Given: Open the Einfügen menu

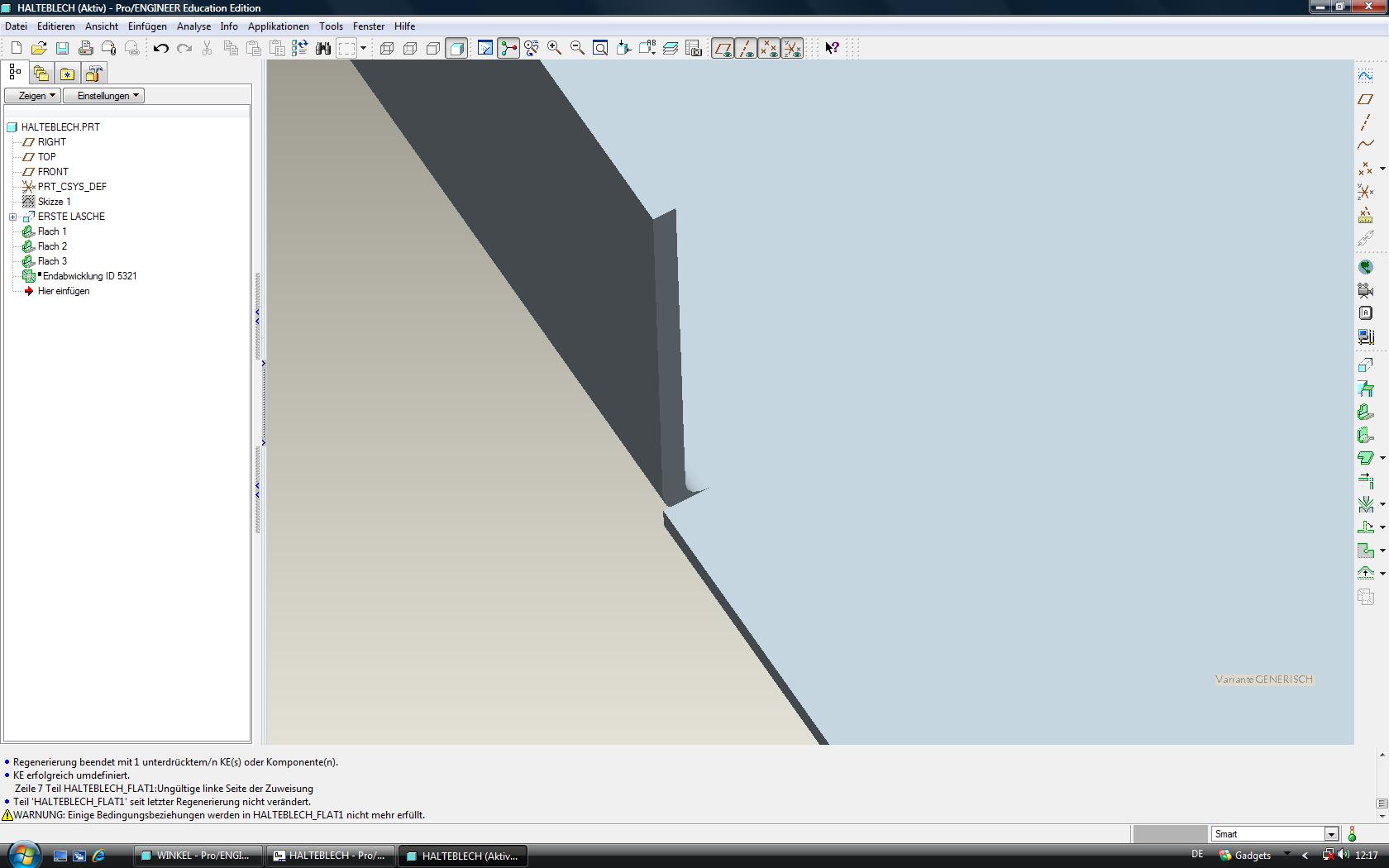Looking at the screenshot, I should point(147,26).
